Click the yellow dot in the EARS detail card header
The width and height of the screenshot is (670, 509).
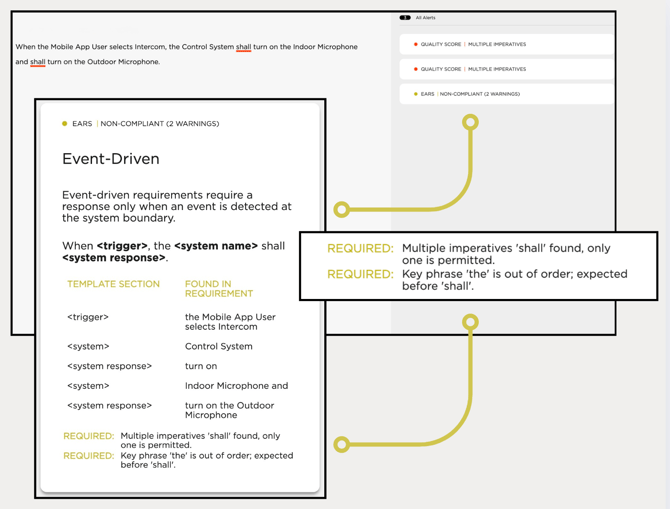(65, 124)
